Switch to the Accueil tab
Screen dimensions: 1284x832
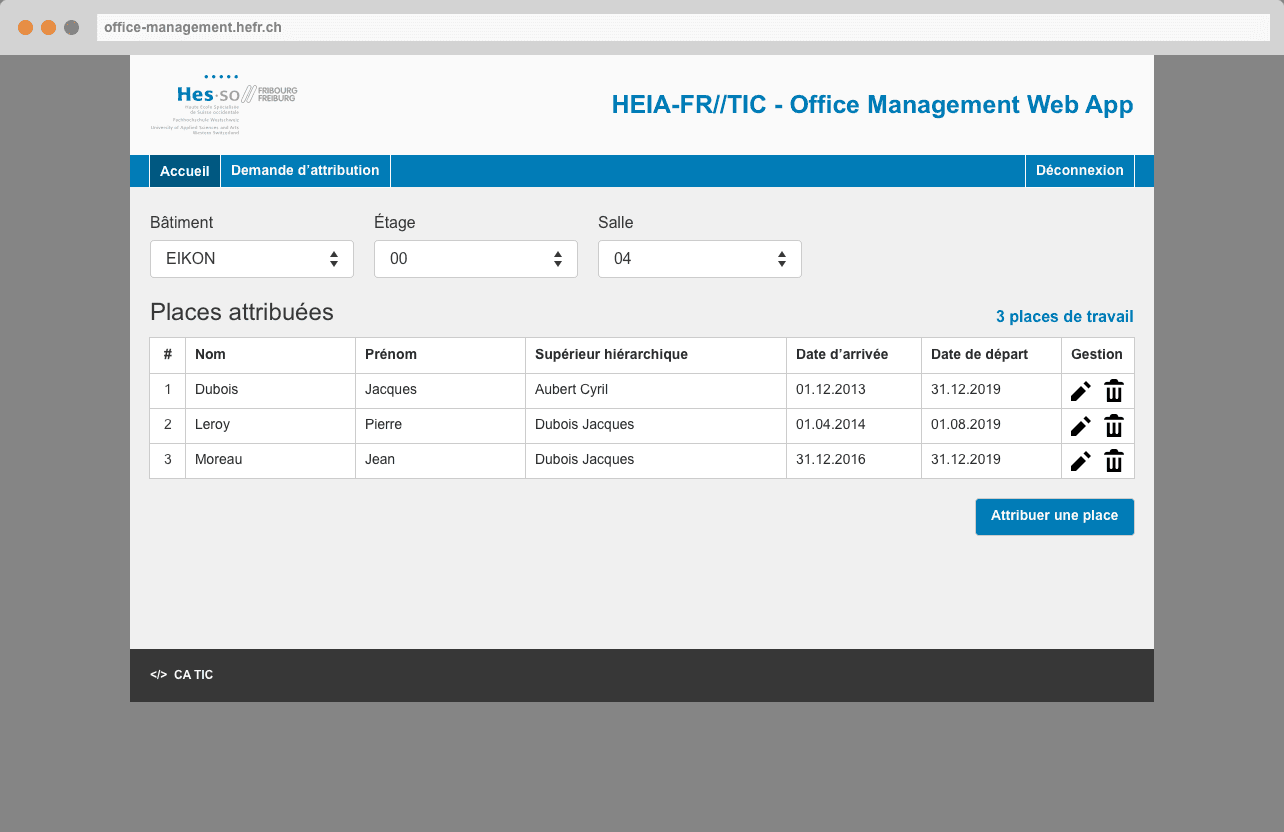[x=184, y=170]
